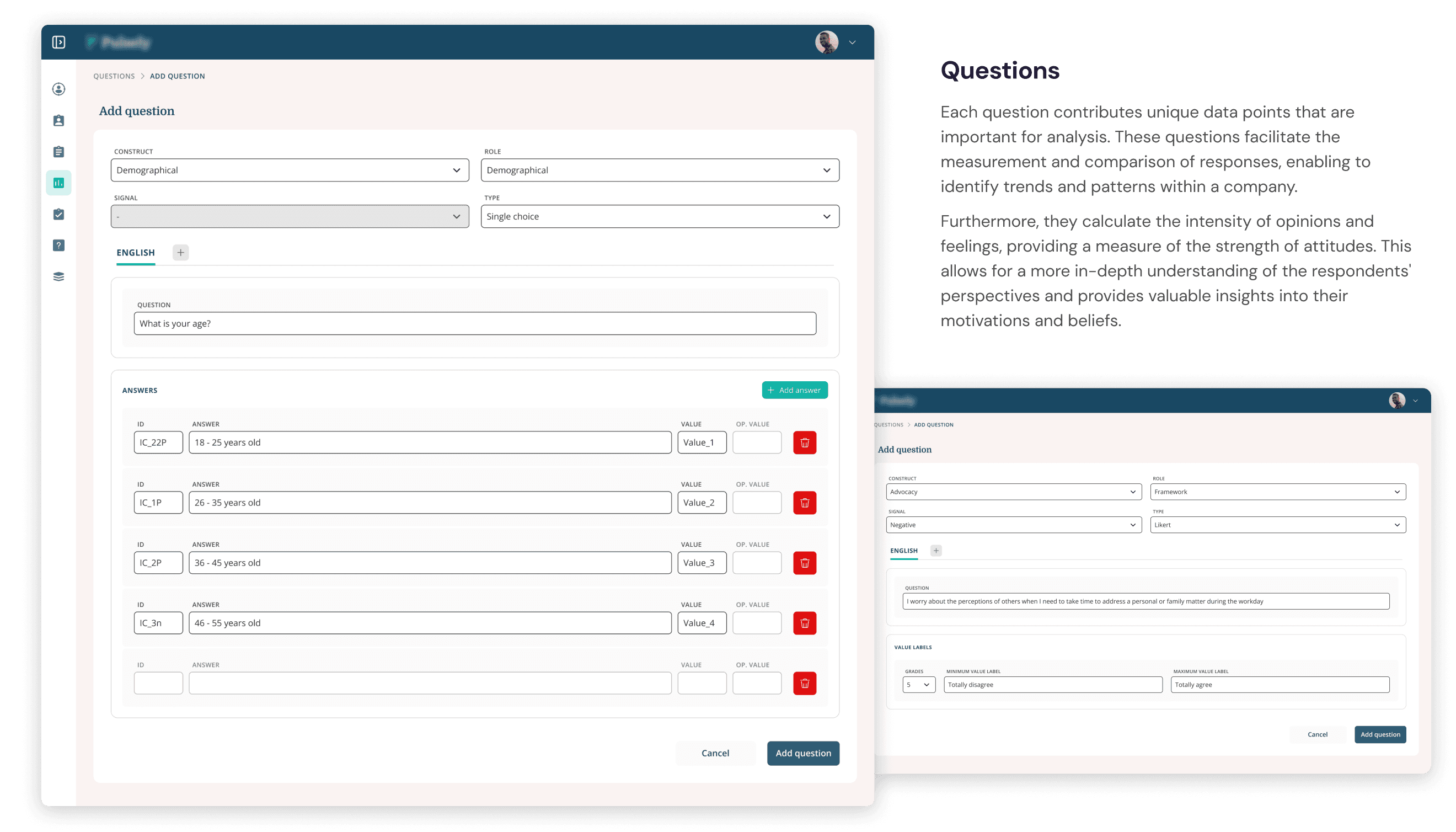Open the user profile sidebar icon
The image size is (1456, 832).
point(59,89)
